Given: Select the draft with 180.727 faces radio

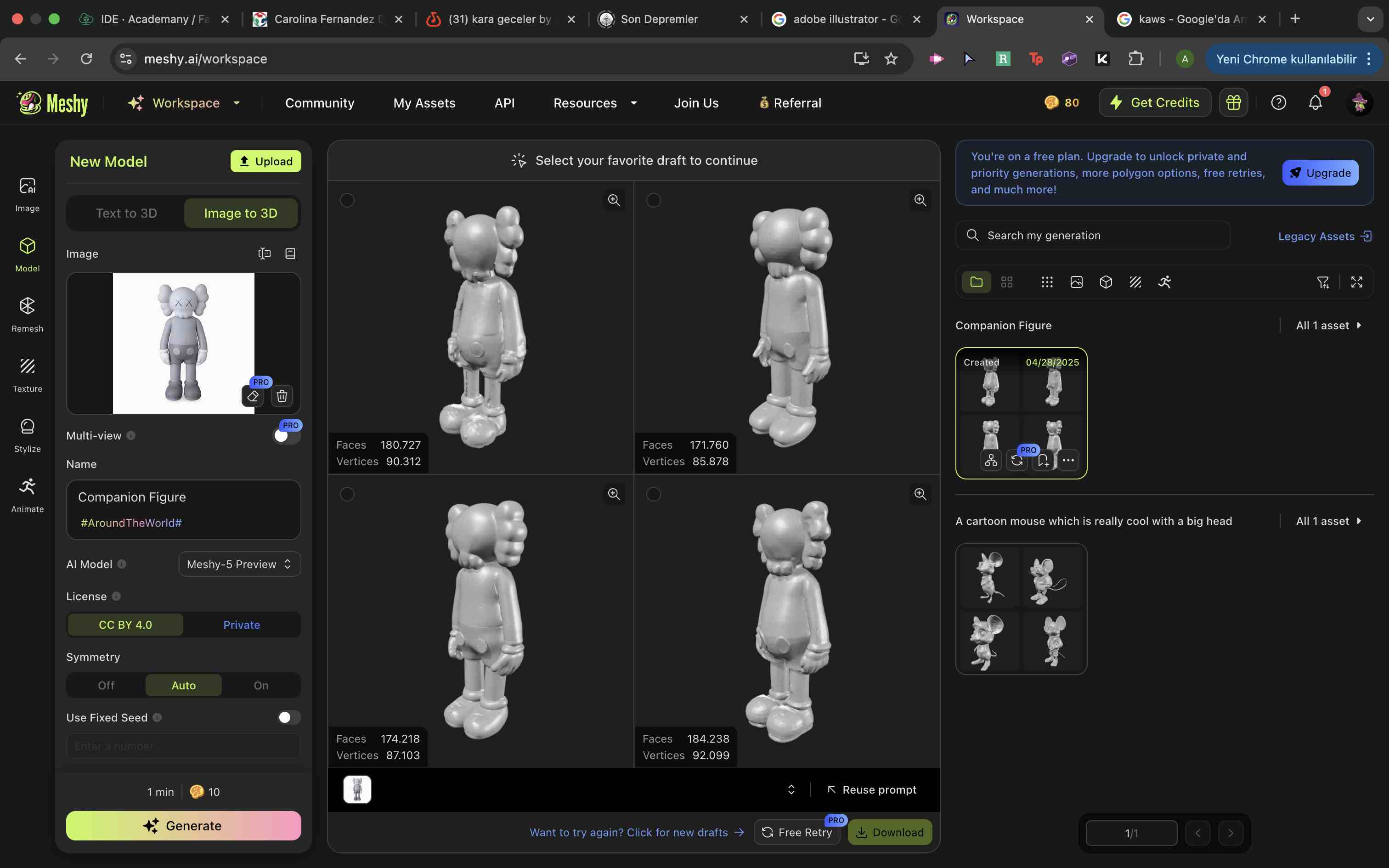Looking at the screenshot, I should tap(347, 200).
